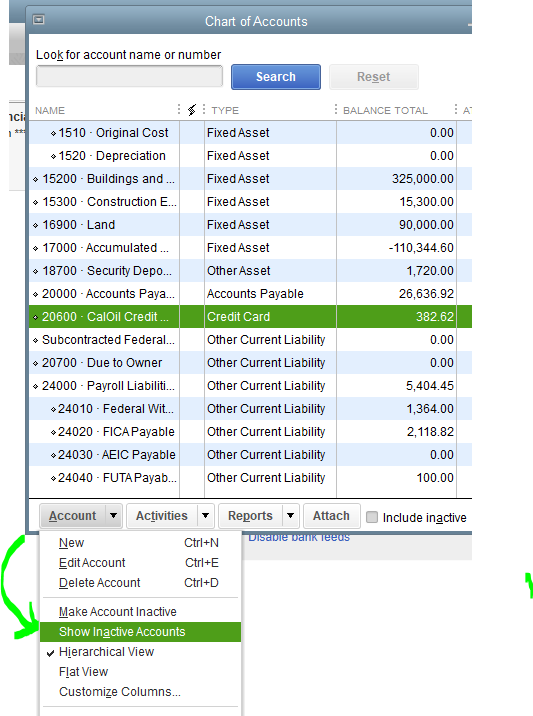This screenshot has height=716, width=533.
Task: Click diamond icon beside 15200 Buildings
Action: 36,179
